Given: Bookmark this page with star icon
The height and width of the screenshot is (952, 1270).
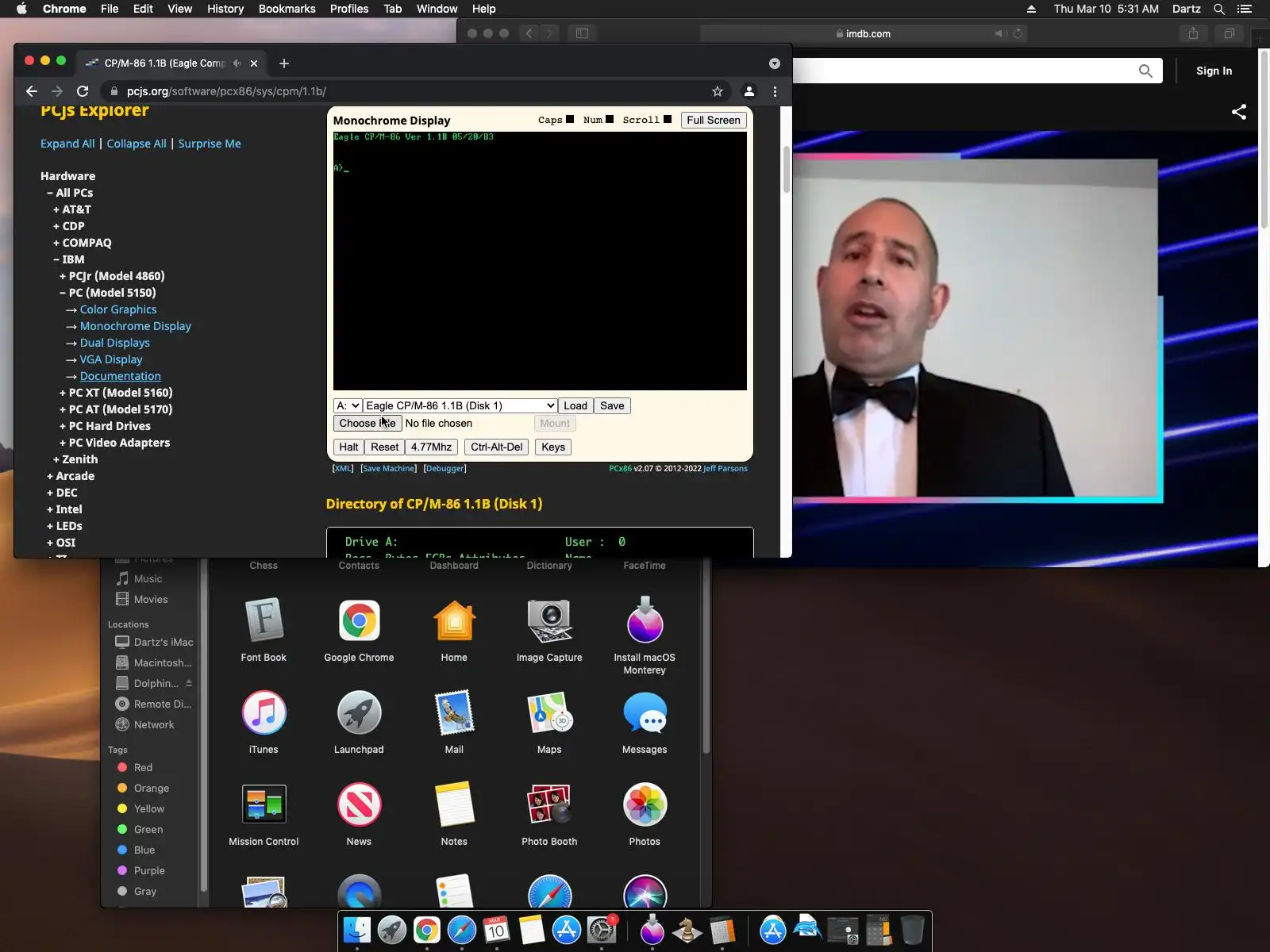Looking at the screenshot, I should click(x=718, y=91).
